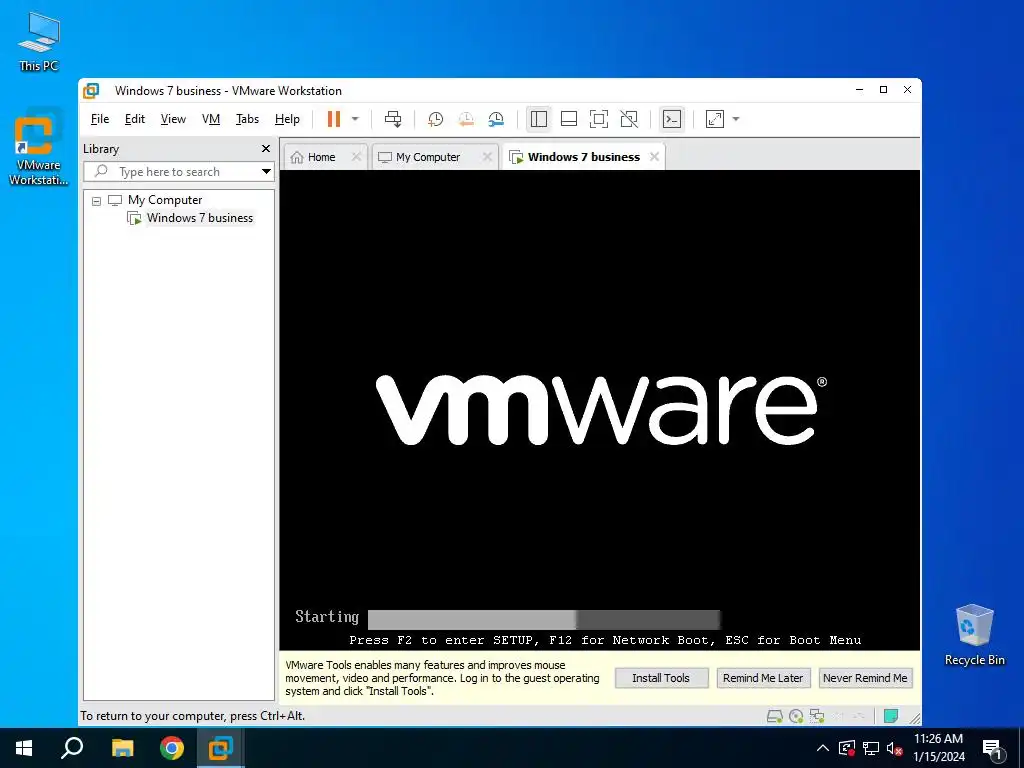Open the VM menu
The image size is (1024, 768).
point(211,119)
